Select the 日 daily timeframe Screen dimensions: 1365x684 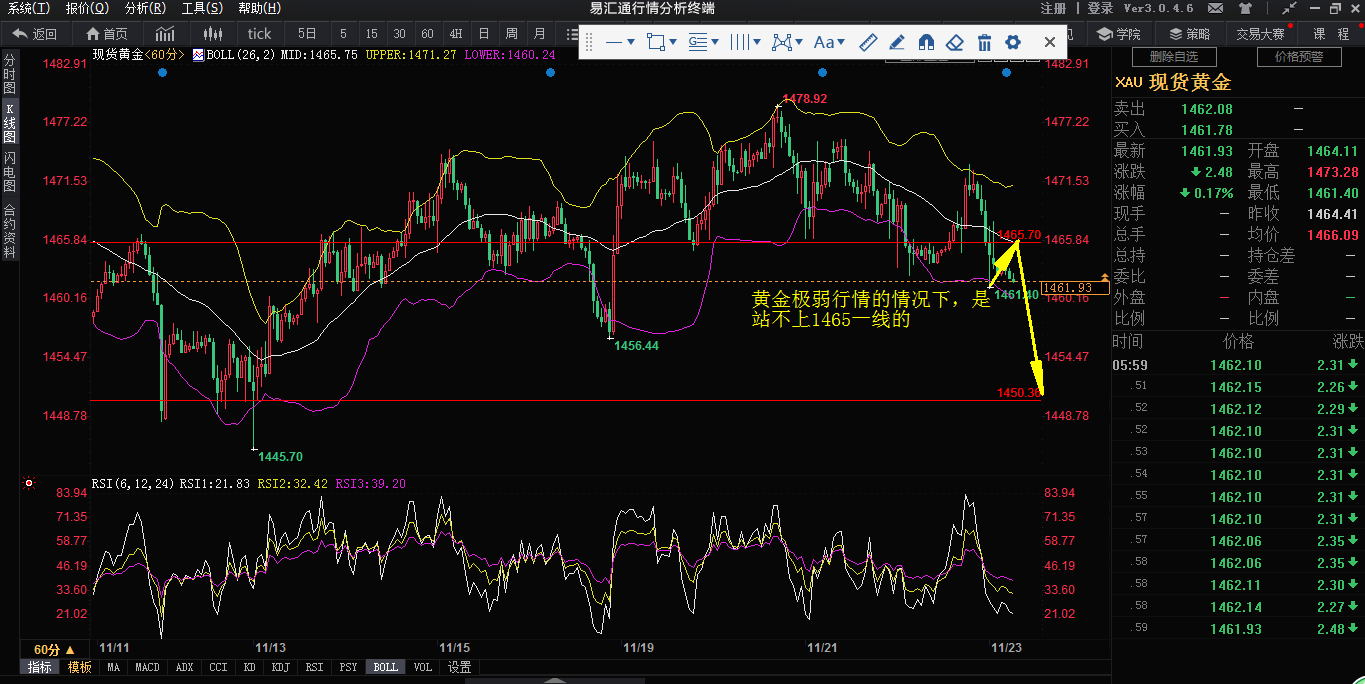point(484,33)
